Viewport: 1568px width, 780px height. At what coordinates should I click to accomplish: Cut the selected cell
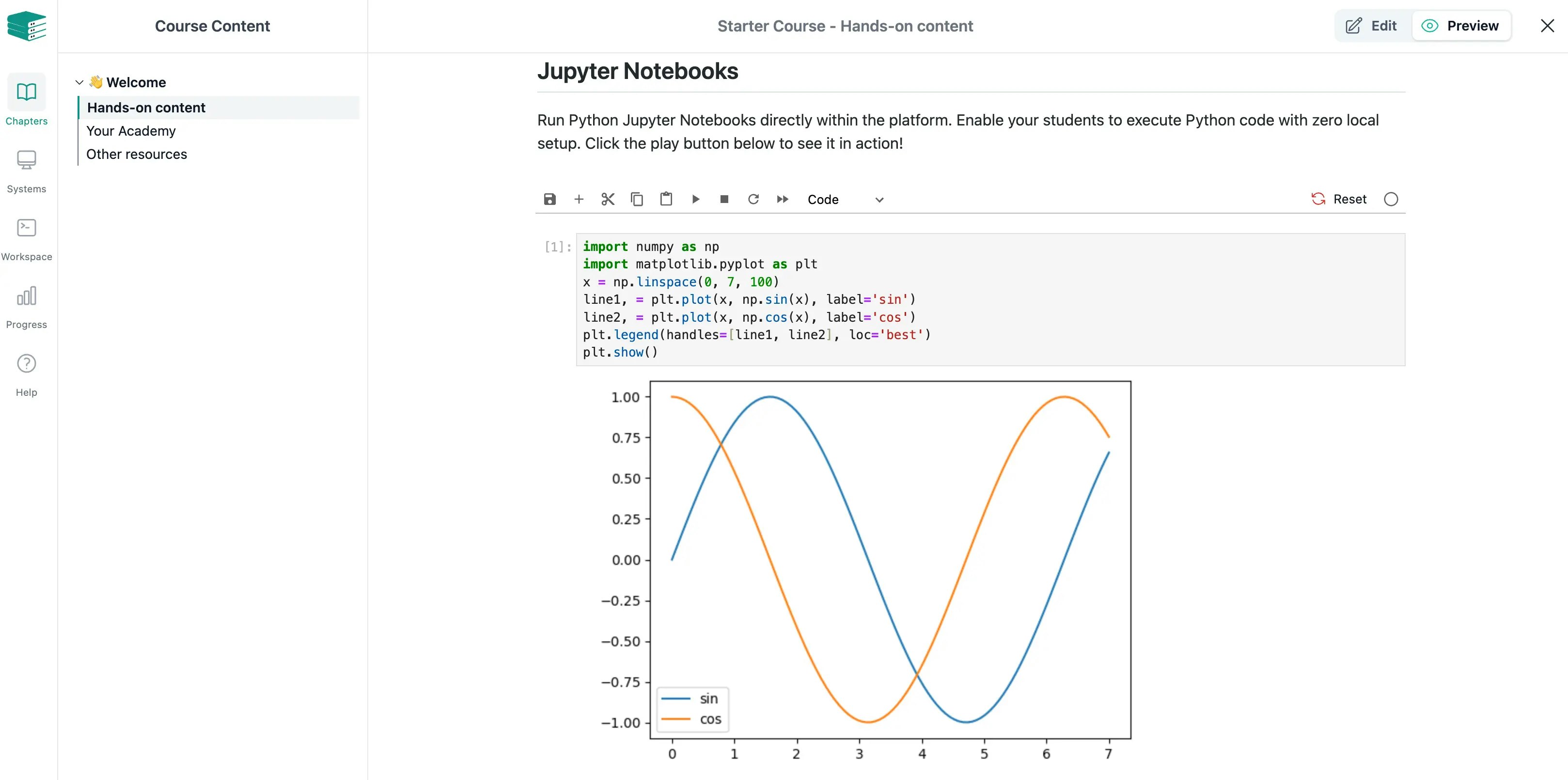coord(607,199)
